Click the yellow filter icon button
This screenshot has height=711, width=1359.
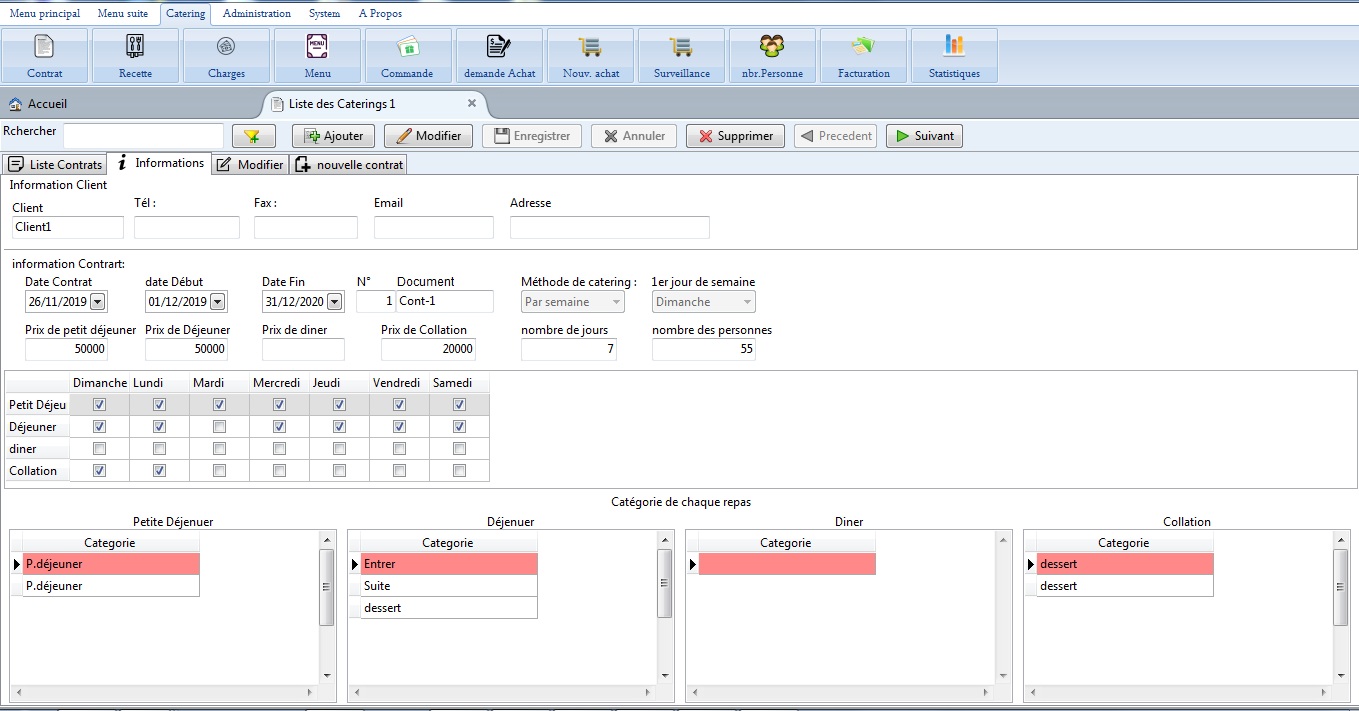pyautogui.click(x=253, y=136)
